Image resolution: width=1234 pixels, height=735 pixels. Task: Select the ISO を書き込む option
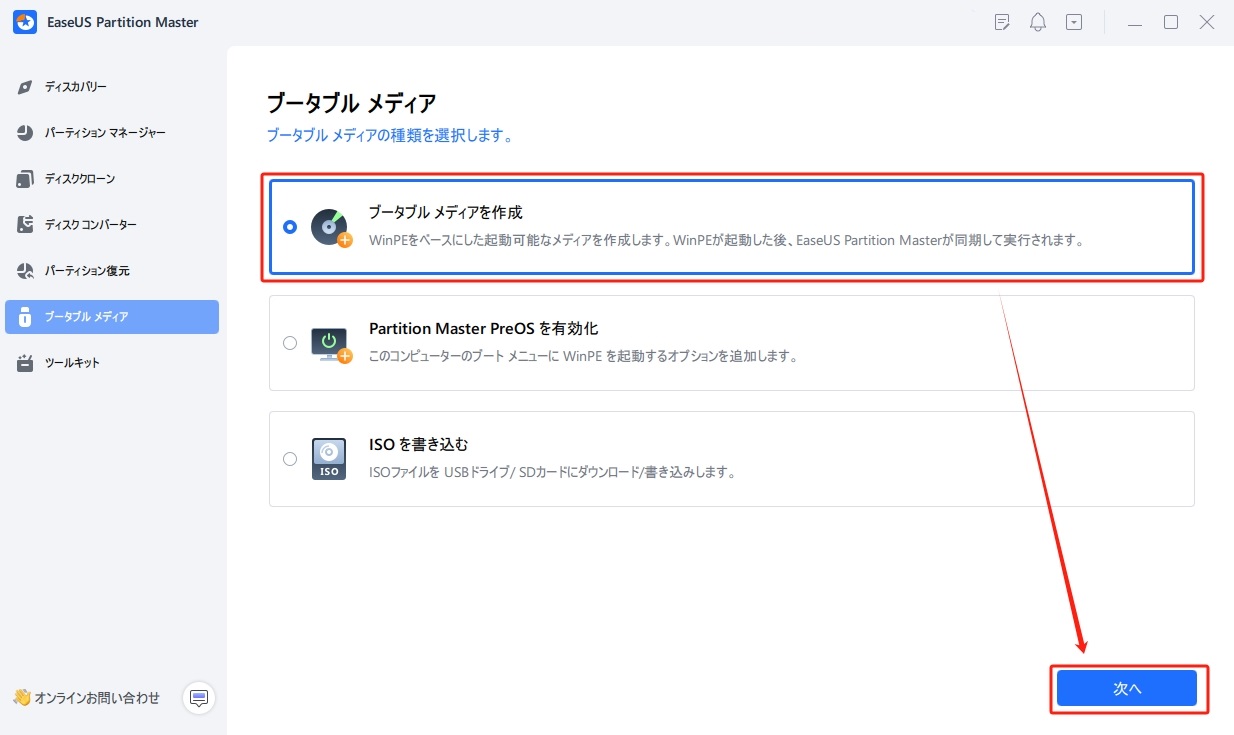point(290,458)
